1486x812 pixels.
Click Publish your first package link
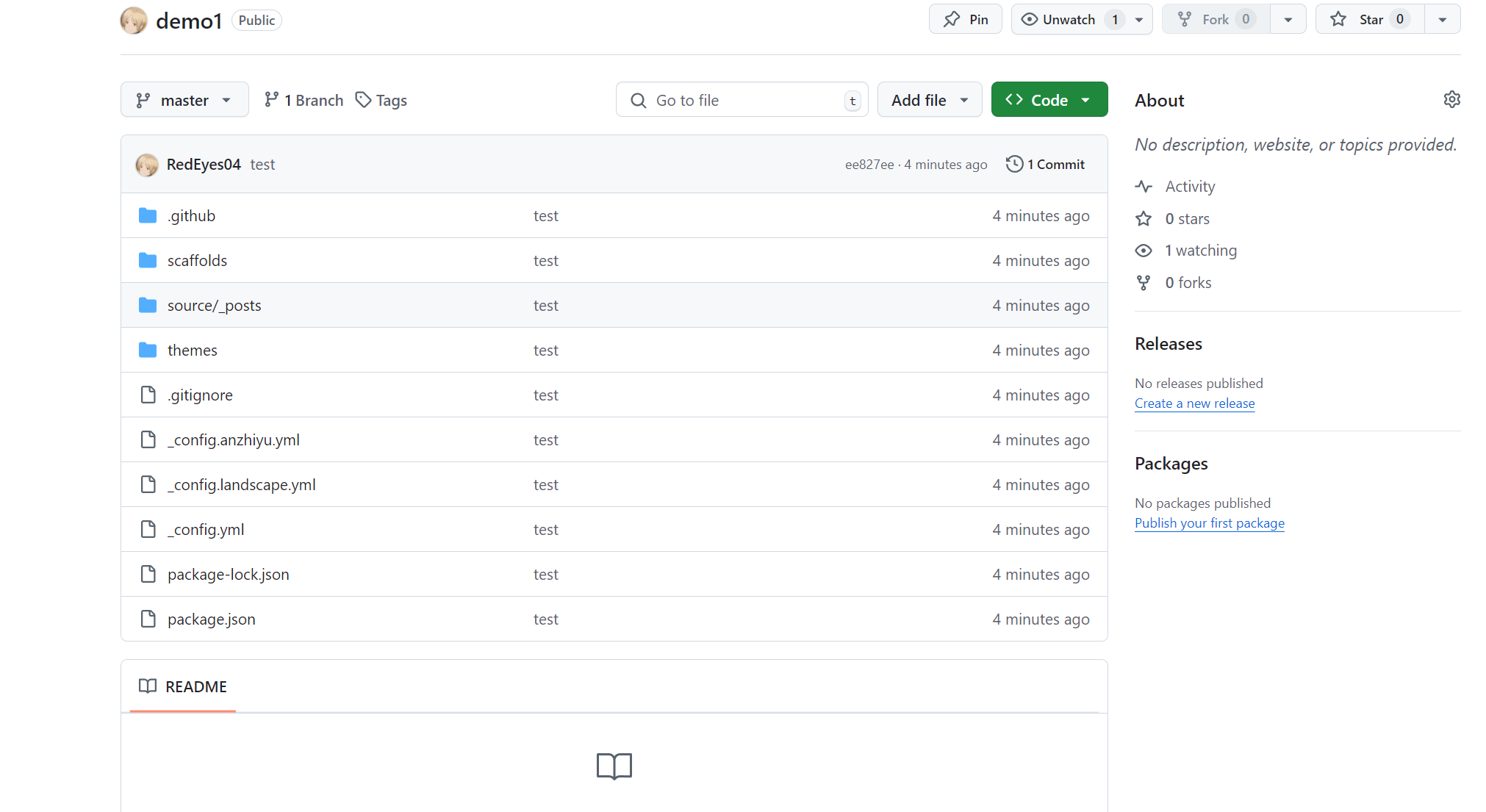tap(1209, 523)
